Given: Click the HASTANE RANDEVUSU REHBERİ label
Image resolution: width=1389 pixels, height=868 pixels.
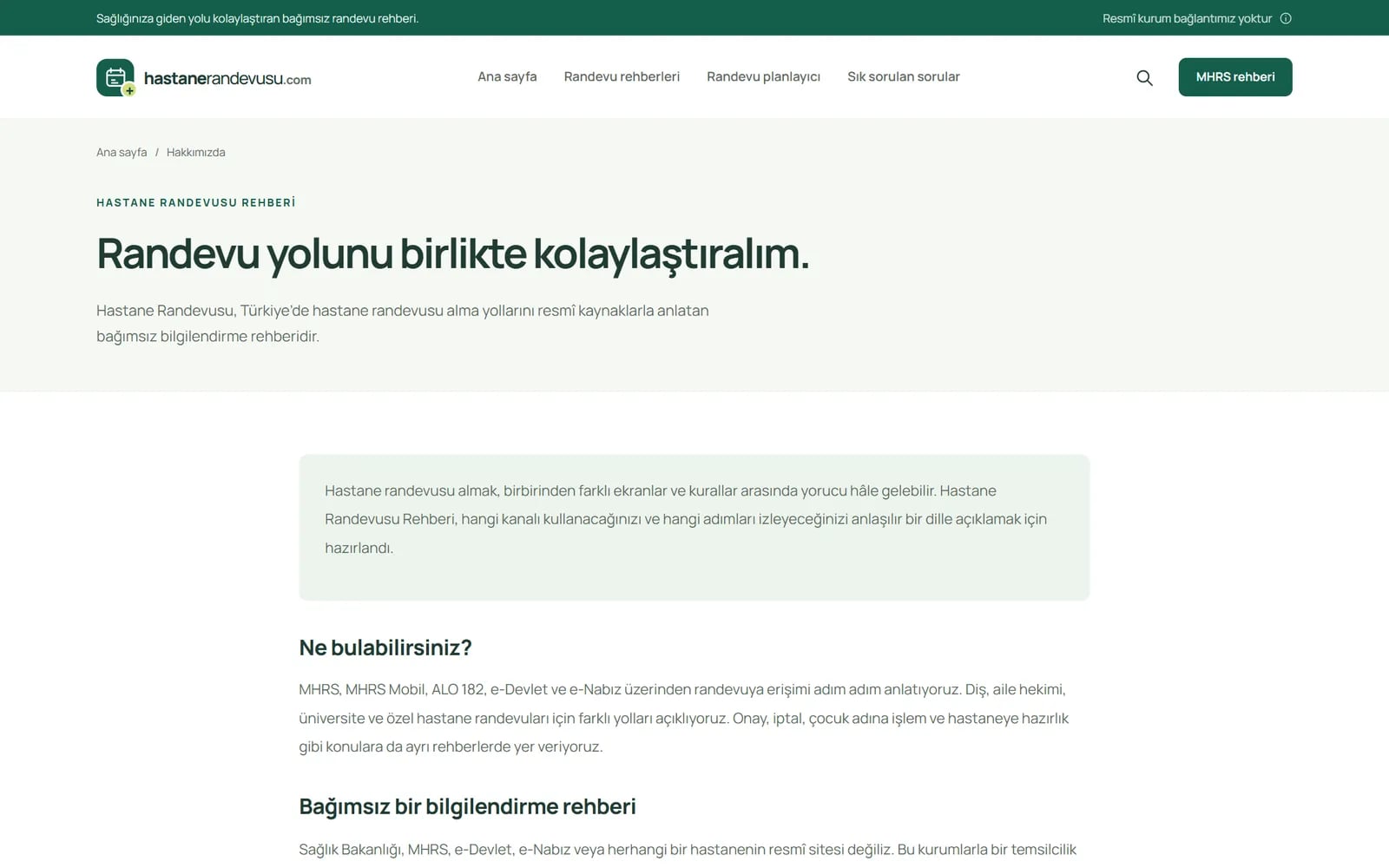Looking at the screenshot, I should coord(196,202).
